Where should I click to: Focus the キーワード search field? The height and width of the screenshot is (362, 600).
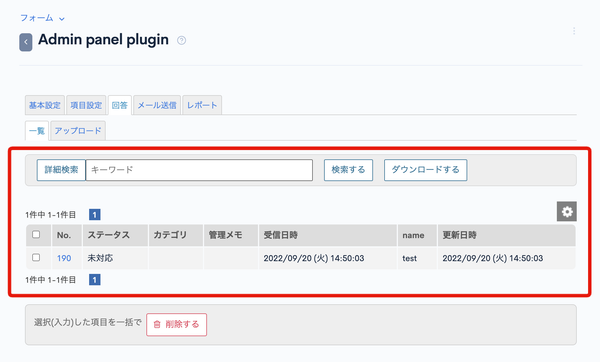[199, 170]
